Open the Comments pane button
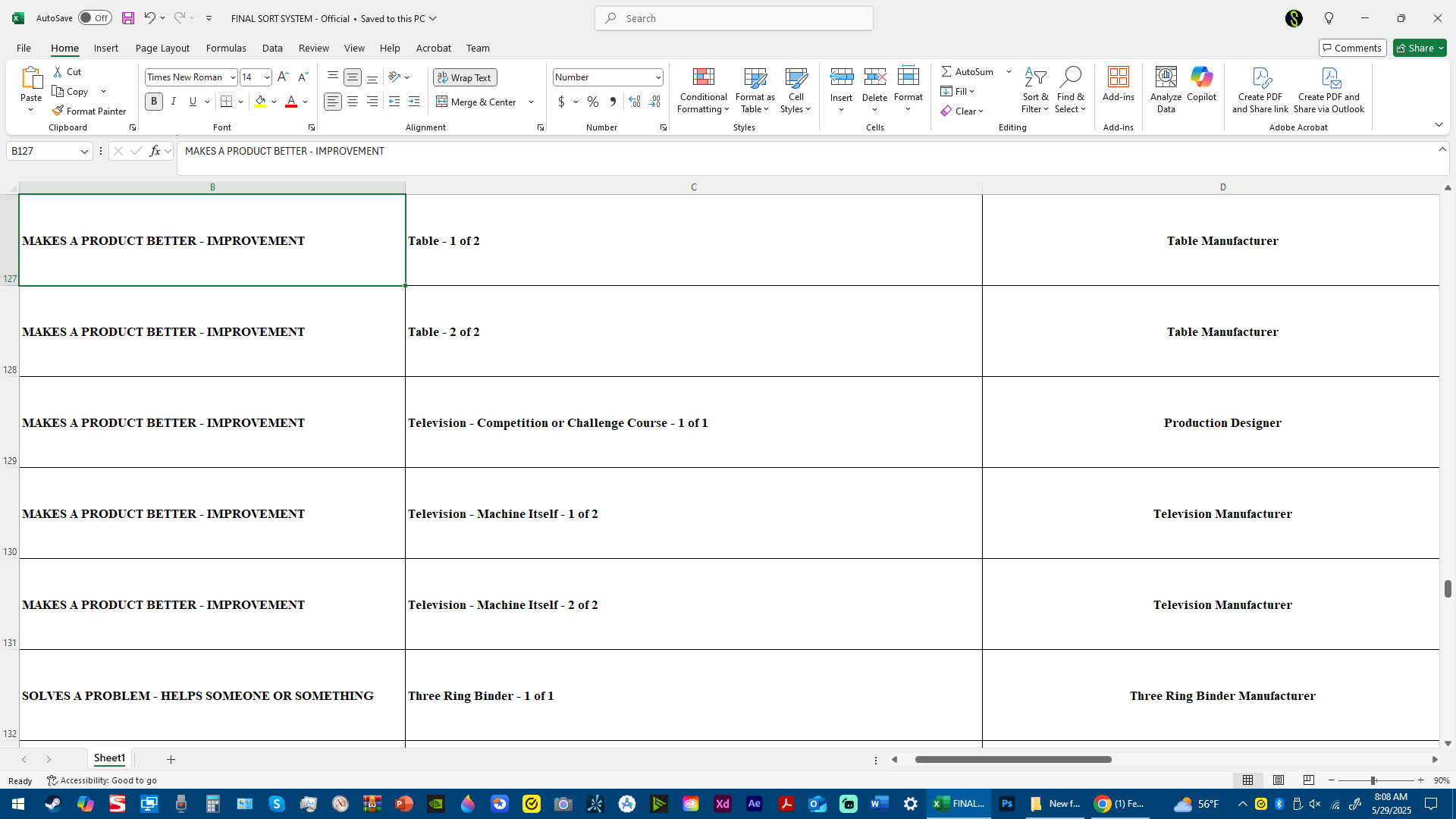The width and height of the screenshot is (1456, 819). click(1352, 48)
